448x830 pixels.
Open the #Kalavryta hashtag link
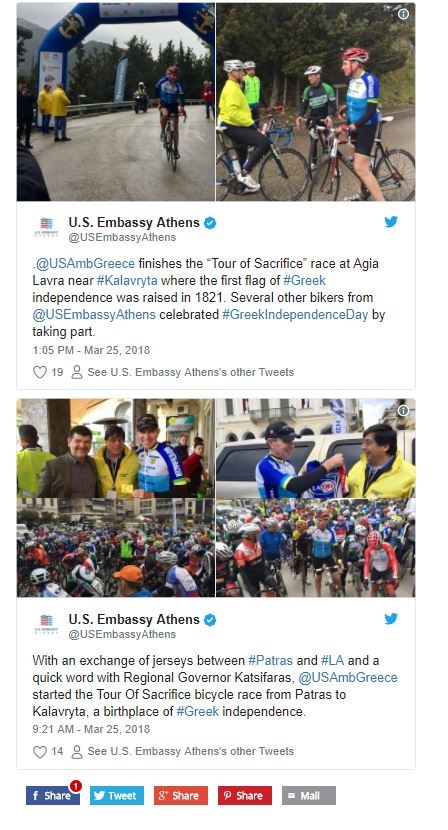click(127, 280)
